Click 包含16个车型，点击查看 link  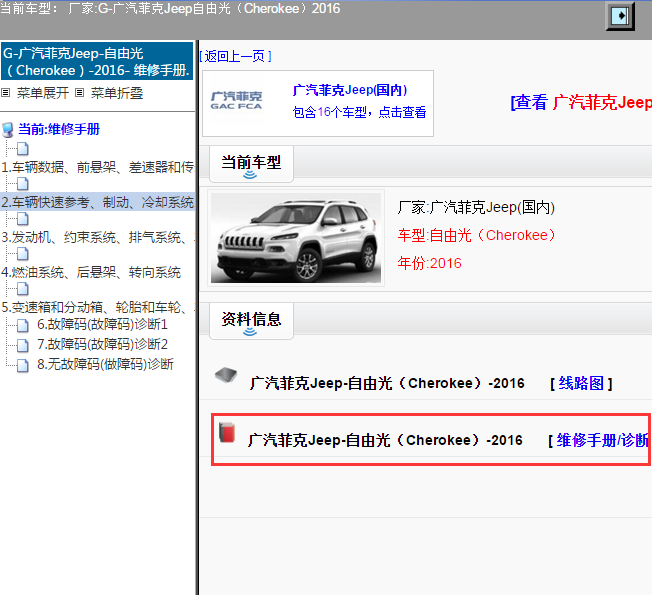359,112
